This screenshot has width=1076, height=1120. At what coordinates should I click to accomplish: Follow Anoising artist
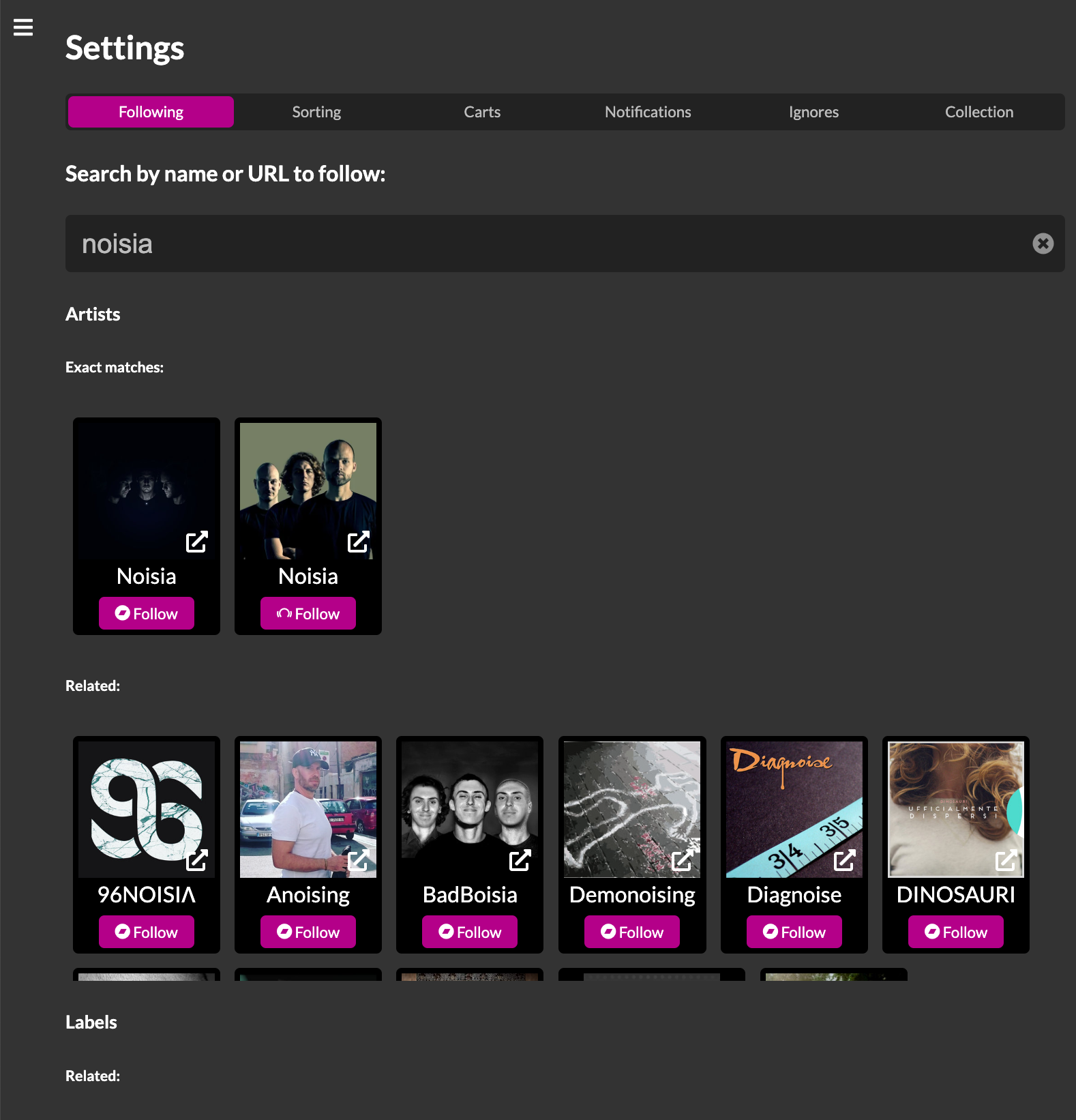pos(308,932)
